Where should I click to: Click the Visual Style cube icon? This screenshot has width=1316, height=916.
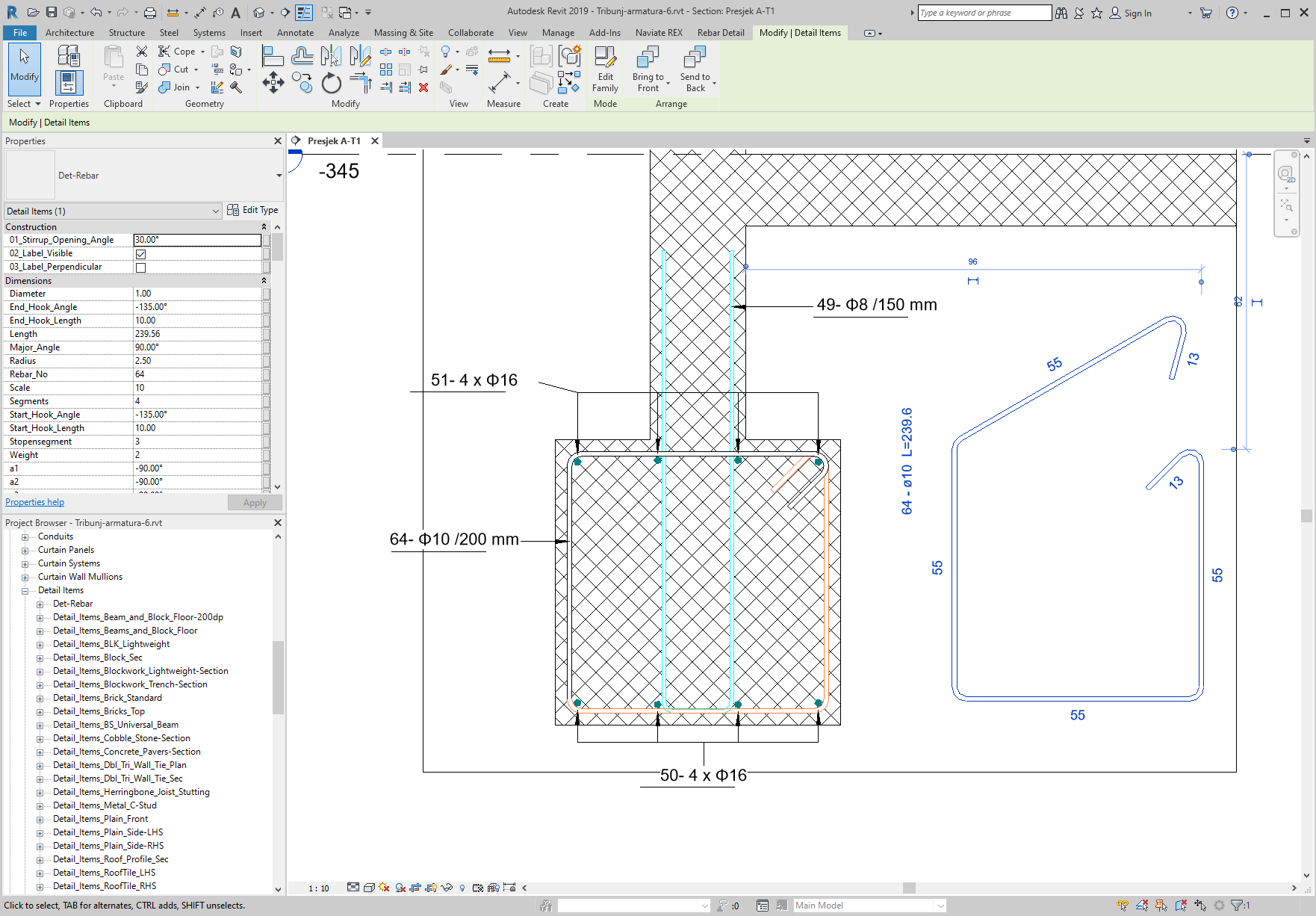click(369, 888)
